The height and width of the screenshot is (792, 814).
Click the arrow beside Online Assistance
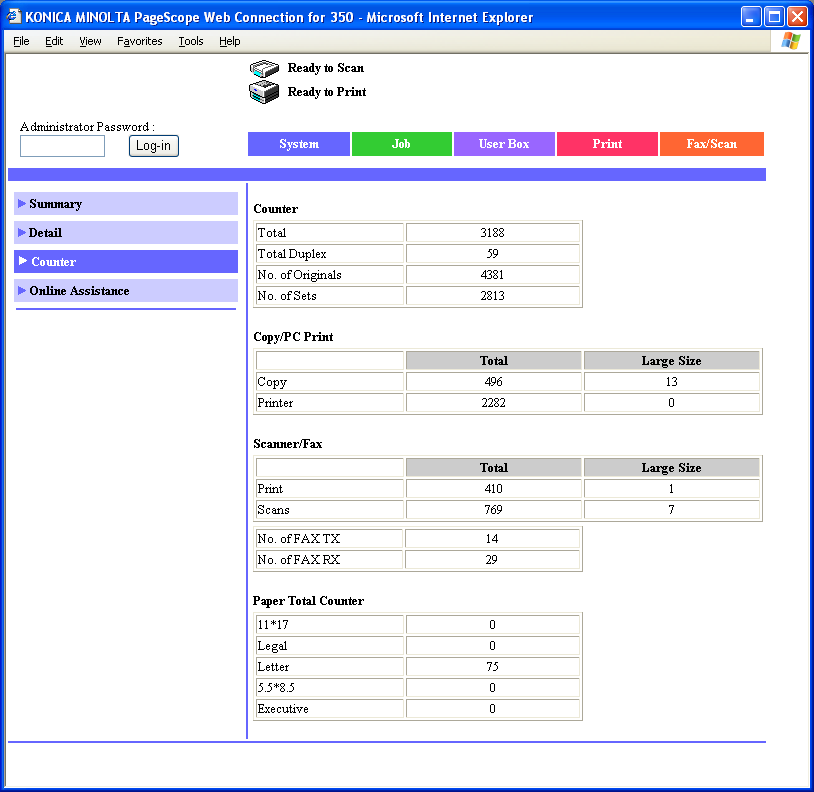point(22,291)
